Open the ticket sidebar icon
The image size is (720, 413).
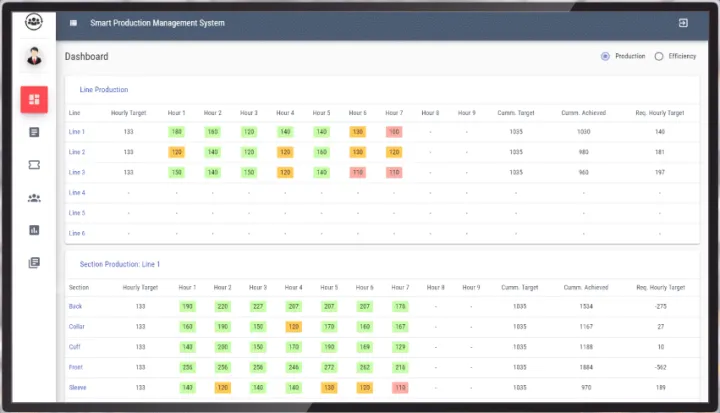pos(34,164)
